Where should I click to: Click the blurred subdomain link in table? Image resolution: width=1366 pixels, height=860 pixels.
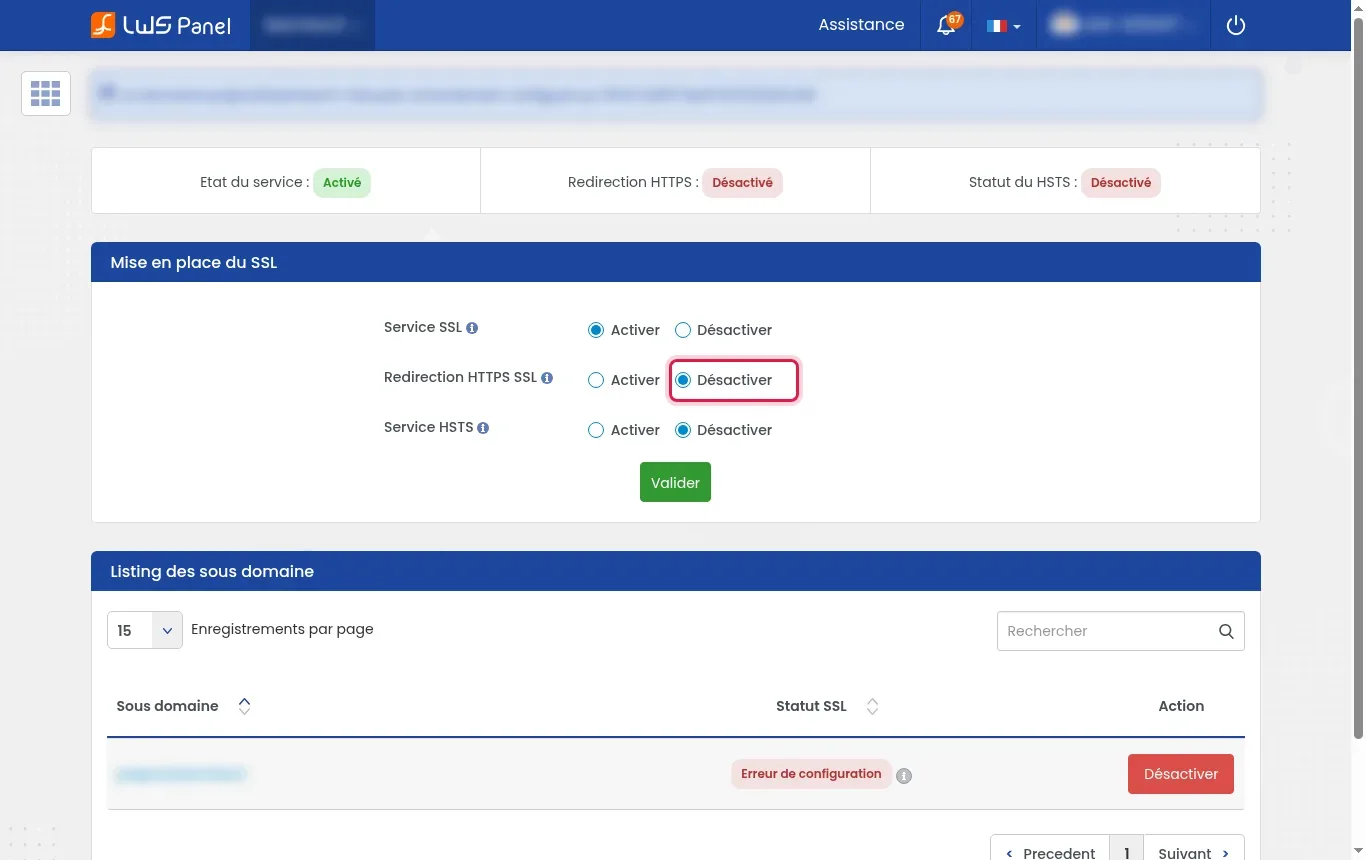pyautogui.click(x=181, y=774)
